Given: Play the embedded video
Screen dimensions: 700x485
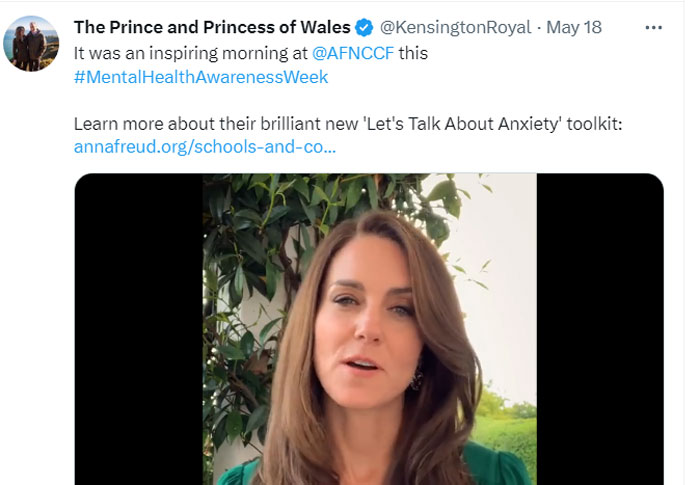Looking at the screenshot, I should tap(369, 330).
